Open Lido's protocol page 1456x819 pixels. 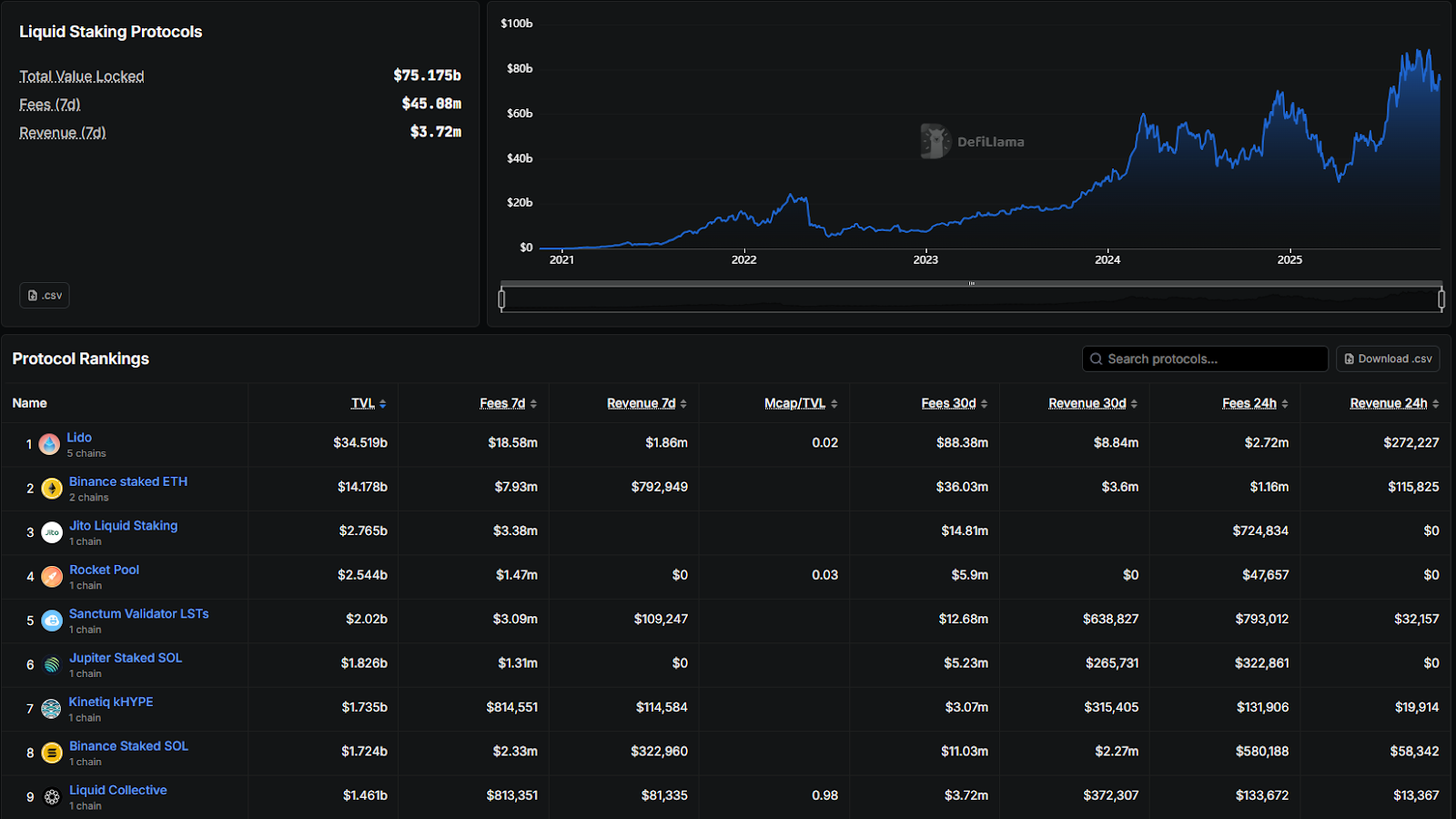[x=79, y=437]
